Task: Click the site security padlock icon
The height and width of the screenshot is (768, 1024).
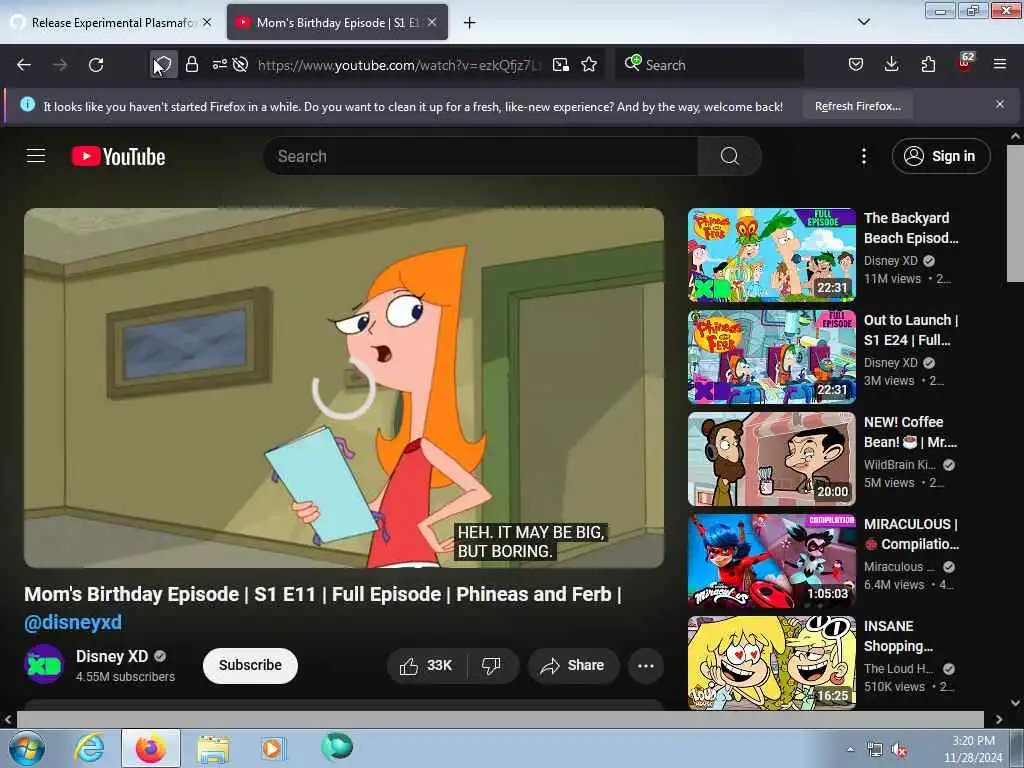Action: pos(191,64)
